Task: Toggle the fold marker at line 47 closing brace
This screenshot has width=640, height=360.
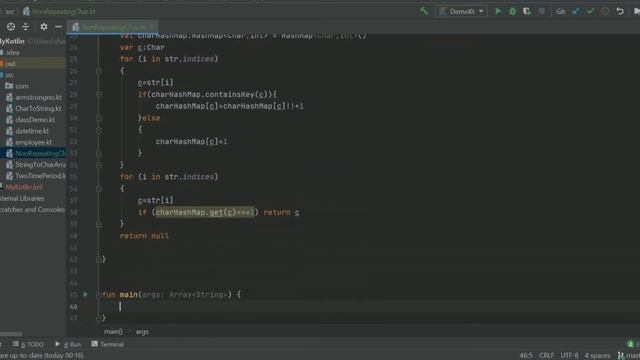Action: click(99, 318)
